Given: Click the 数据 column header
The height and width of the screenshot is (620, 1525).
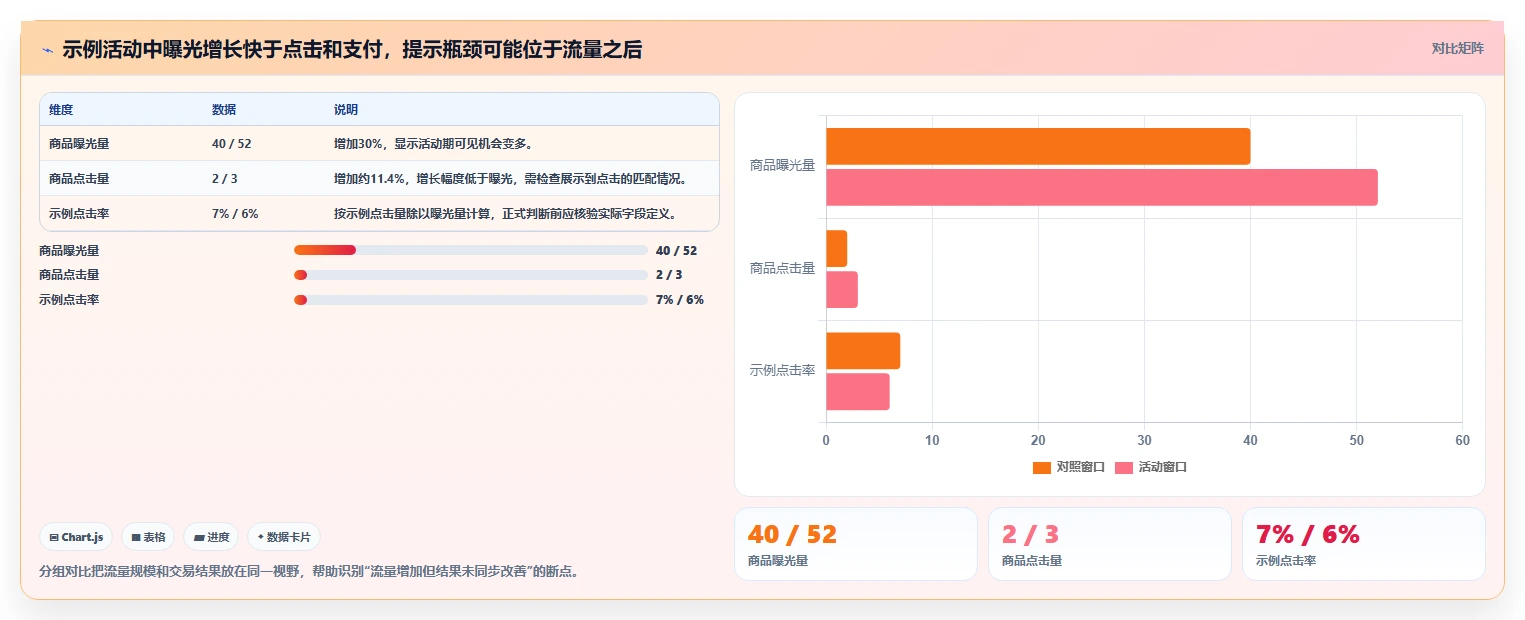Looking at the screenshot, I should tap(224, 110).
